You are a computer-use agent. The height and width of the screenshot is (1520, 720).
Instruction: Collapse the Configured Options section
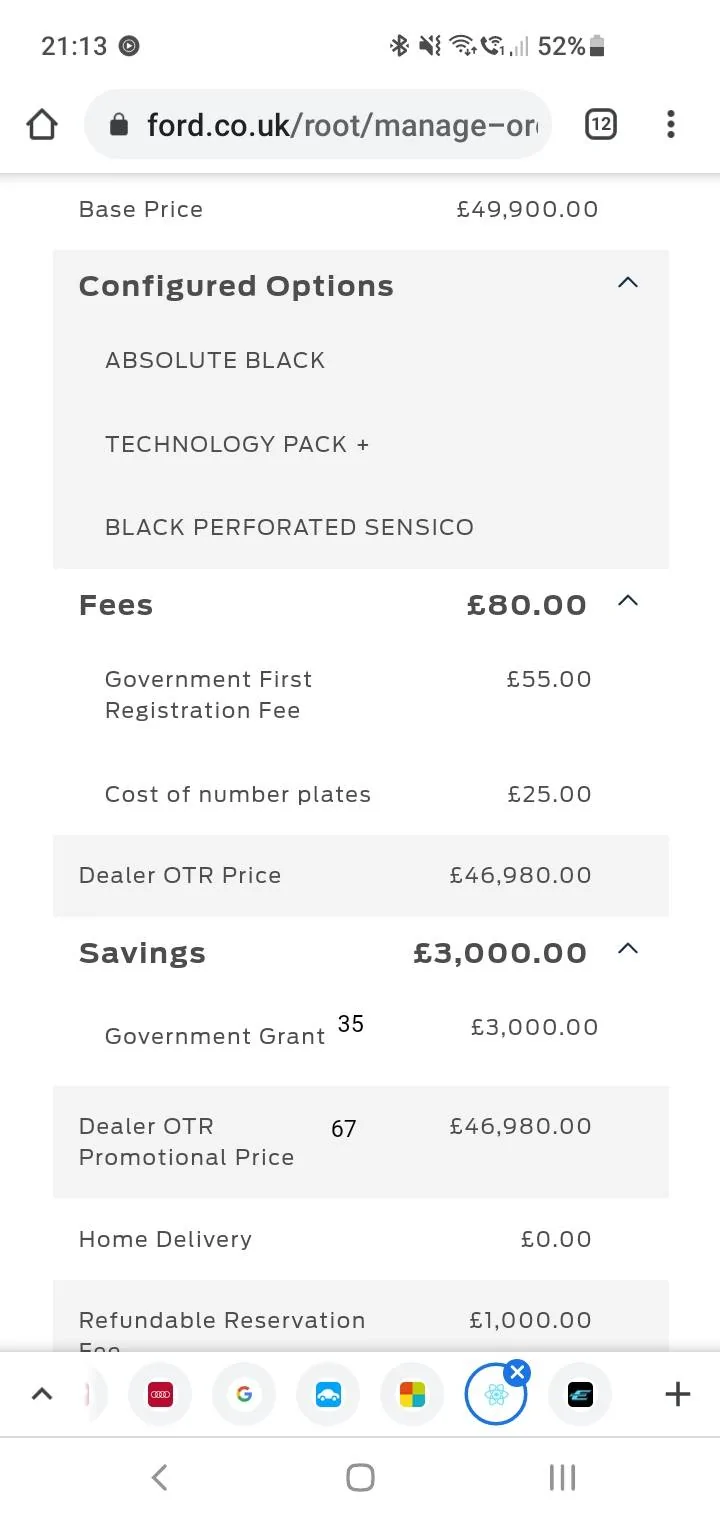click(x=628, y=283)
